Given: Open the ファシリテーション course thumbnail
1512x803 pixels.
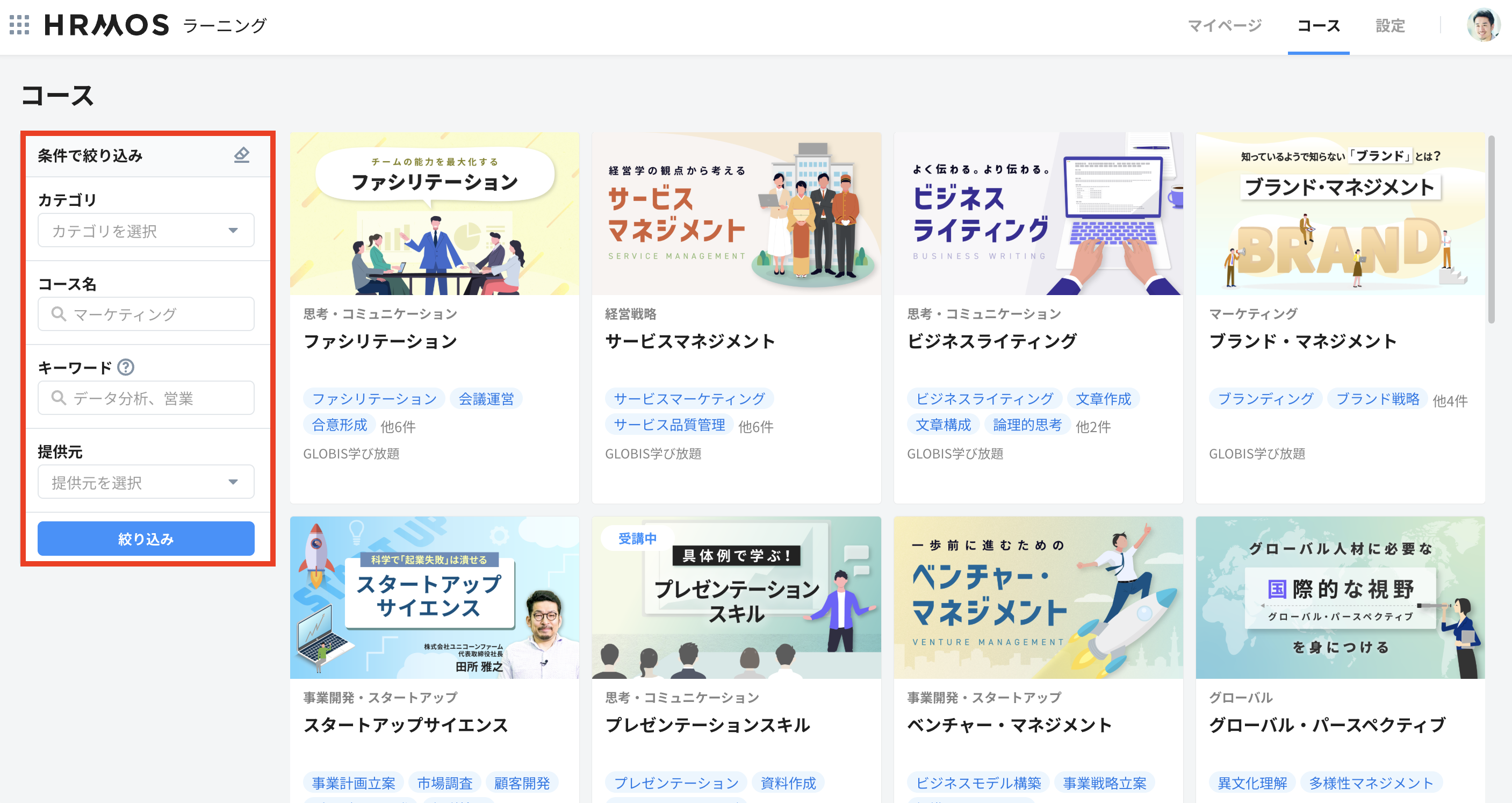Looking at the screenshot, I should click(434, 214).
